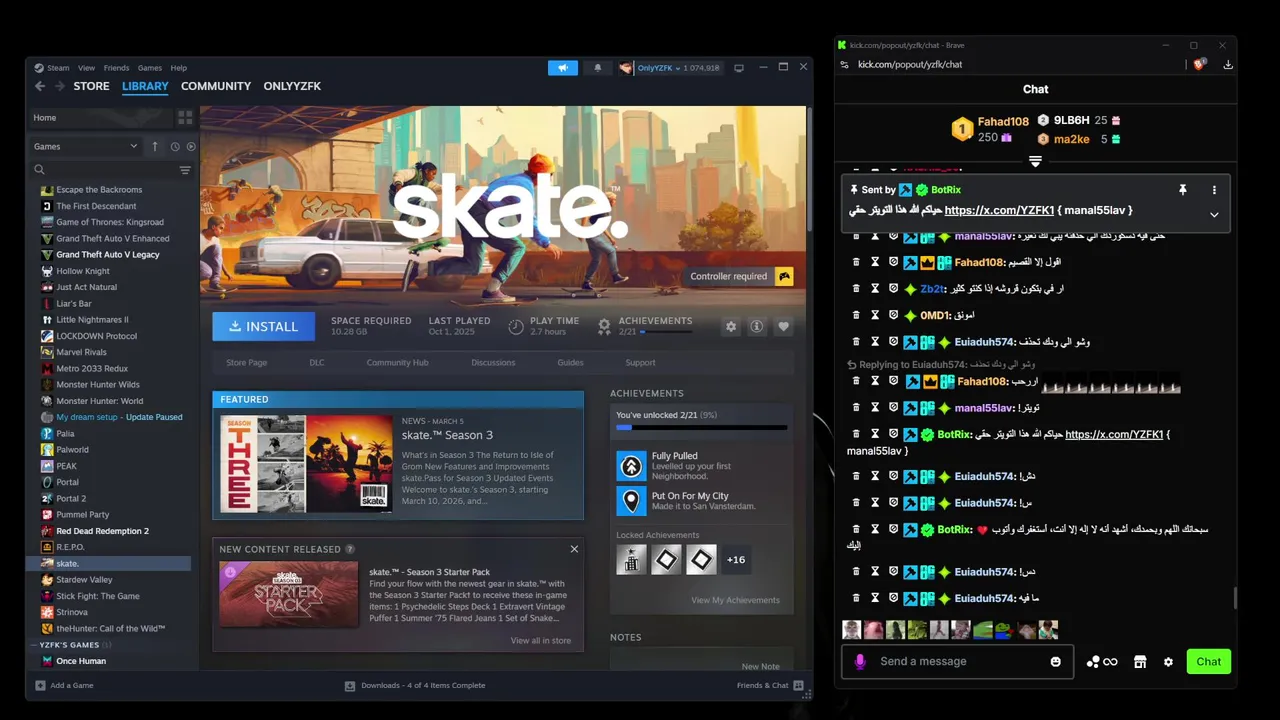Switch library to collections grid view
Viewport: 1280px width, 720px height.
[185, 118]
